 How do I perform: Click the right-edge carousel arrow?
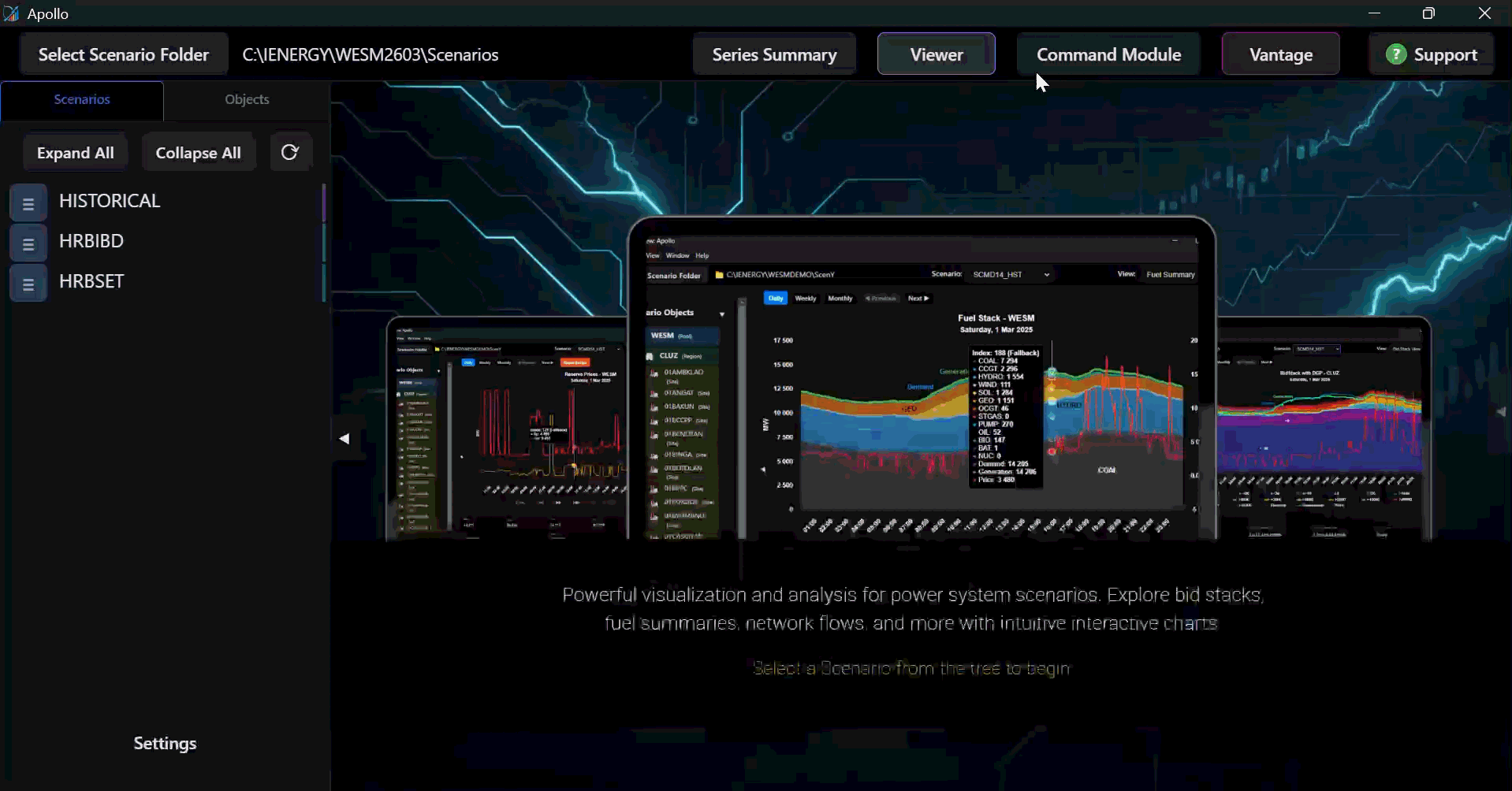[1501, 411]
